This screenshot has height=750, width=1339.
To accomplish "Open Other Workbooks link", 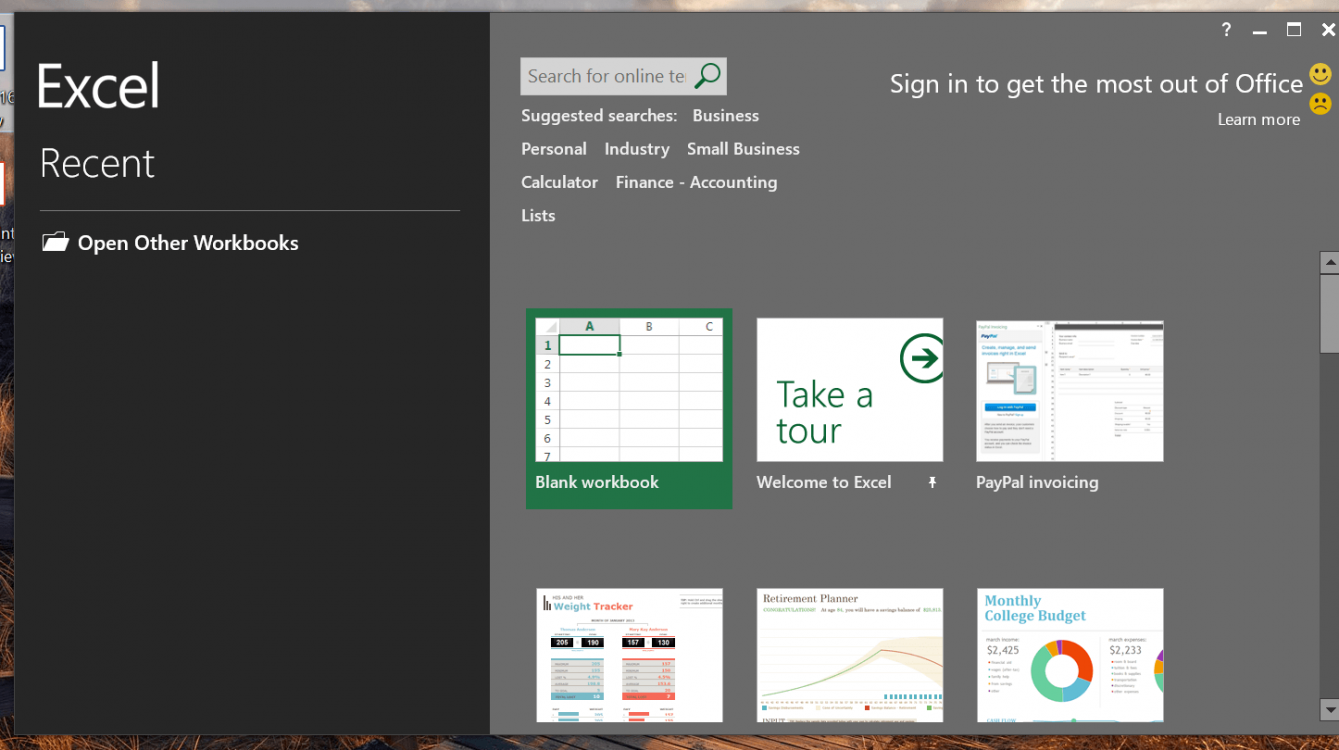I will coord(188,243).
